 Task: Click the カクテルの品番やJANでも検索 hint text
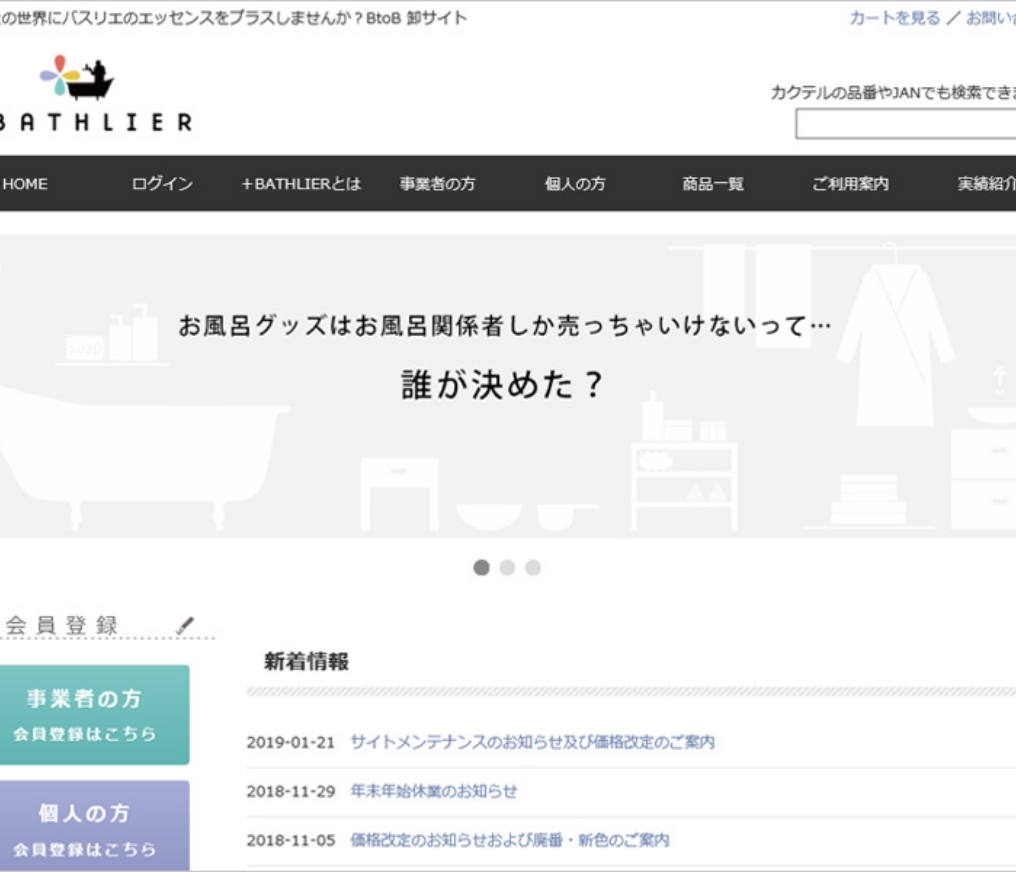893,93
